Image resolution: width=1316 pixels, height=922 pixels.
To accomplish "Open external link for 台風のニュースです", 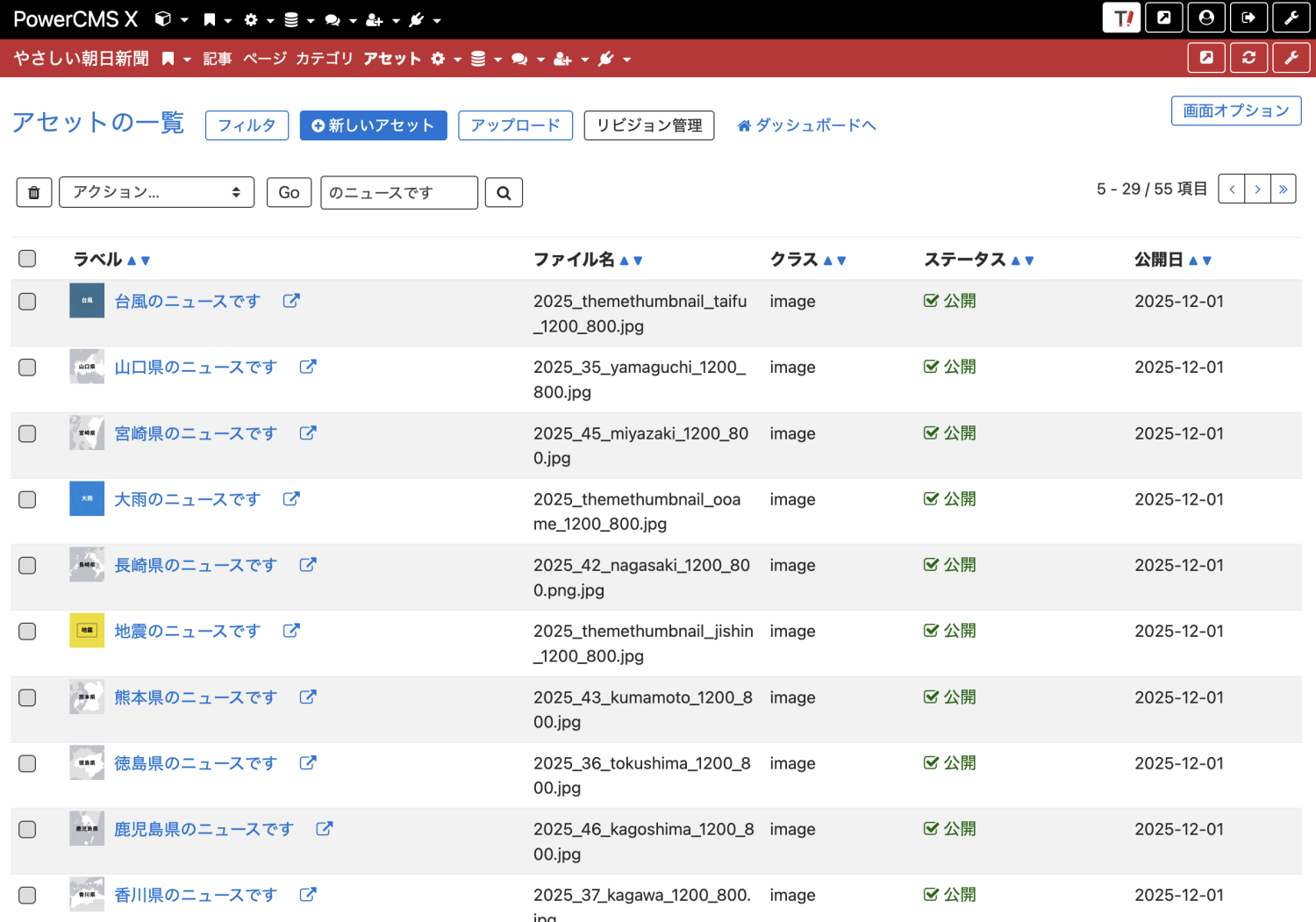I will pyautogui.click(x=291, y=301).
